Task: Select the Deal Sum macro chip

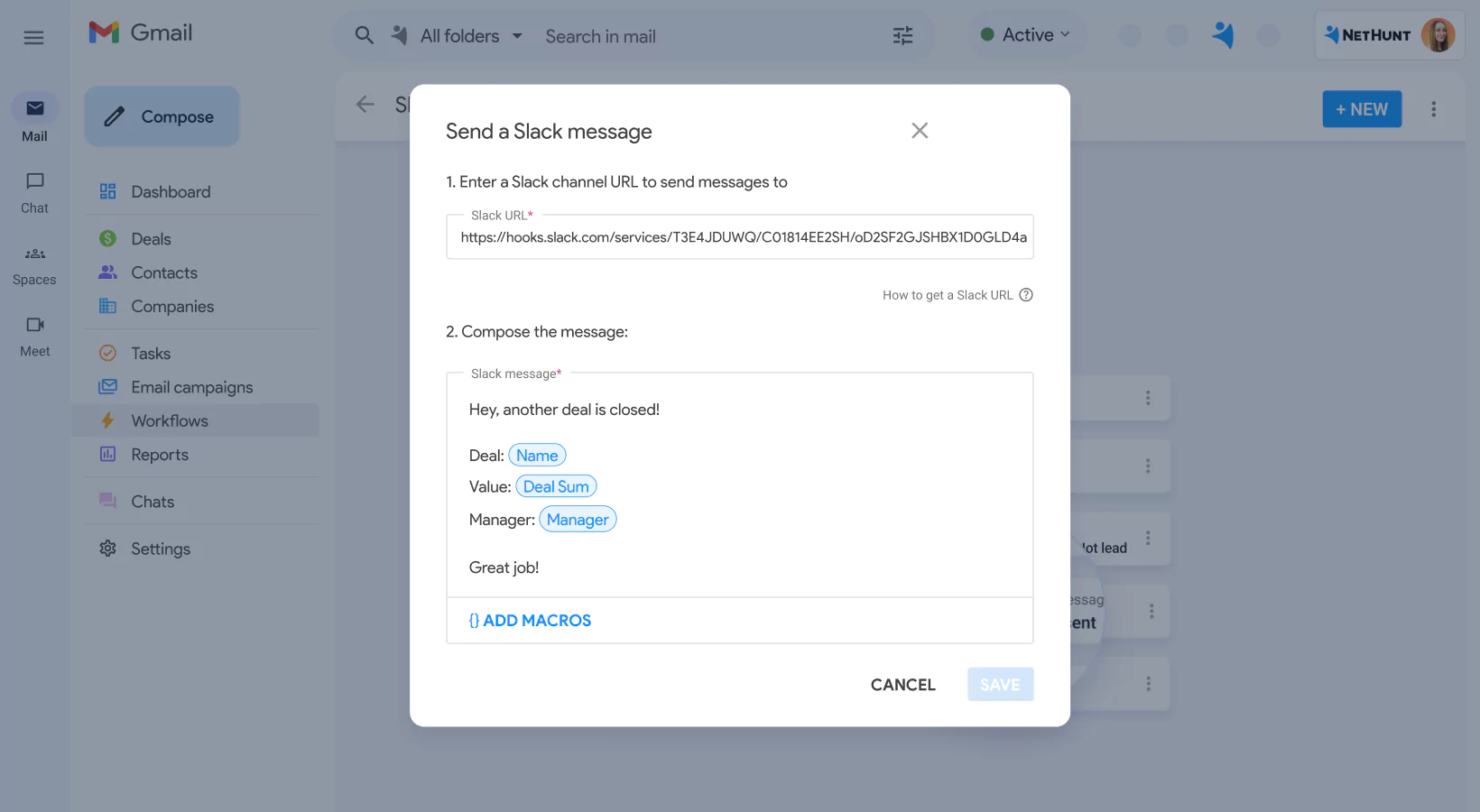Action: (x=556, y=485)
